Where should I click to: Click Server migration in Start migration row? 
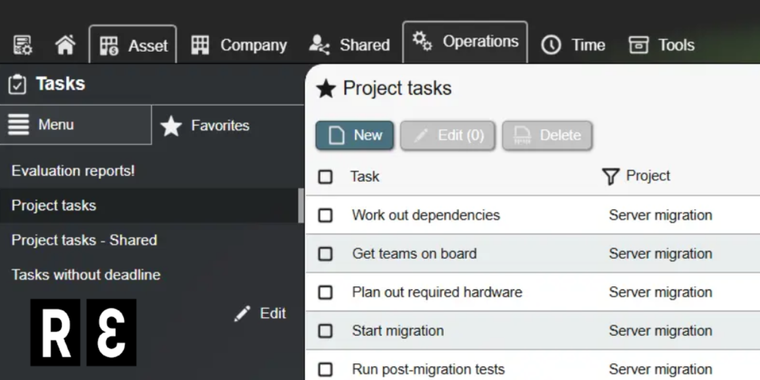(x=661, y=331)
